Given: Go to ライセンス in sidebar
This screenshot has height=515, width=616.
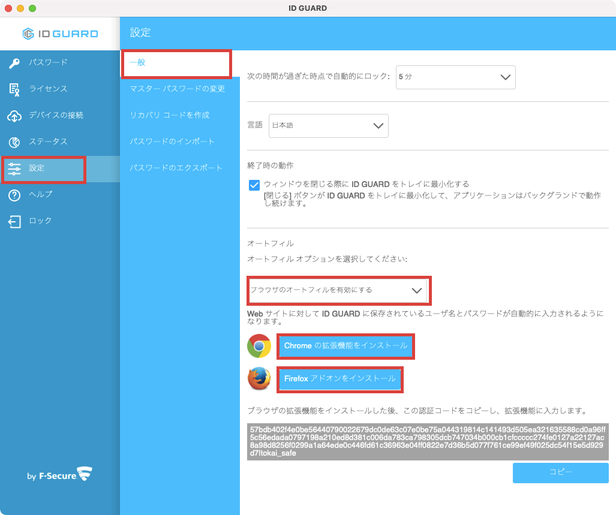Looking at the screenshot, I should pos(60,89).
